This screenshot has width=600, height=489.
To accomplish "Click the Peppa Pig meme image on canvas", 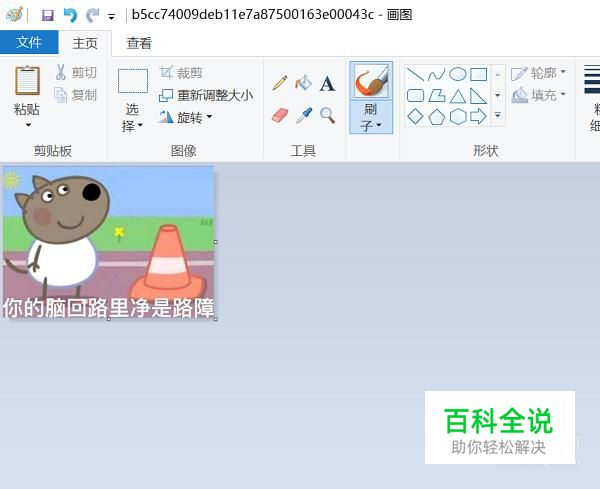I will coord(108,242).
